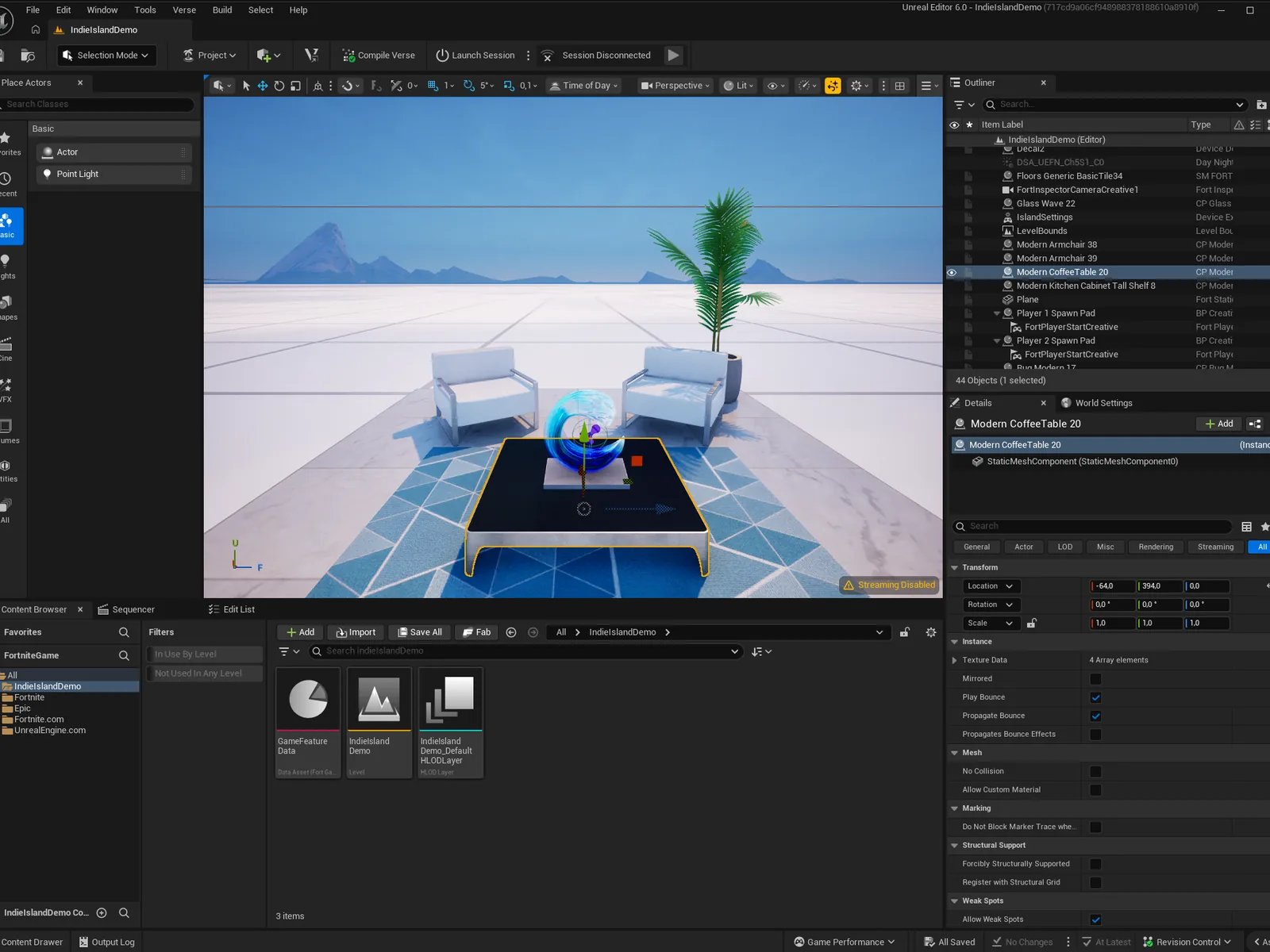Add new collection plus icon
The image size is (1270, 952).
click(102, 913)
